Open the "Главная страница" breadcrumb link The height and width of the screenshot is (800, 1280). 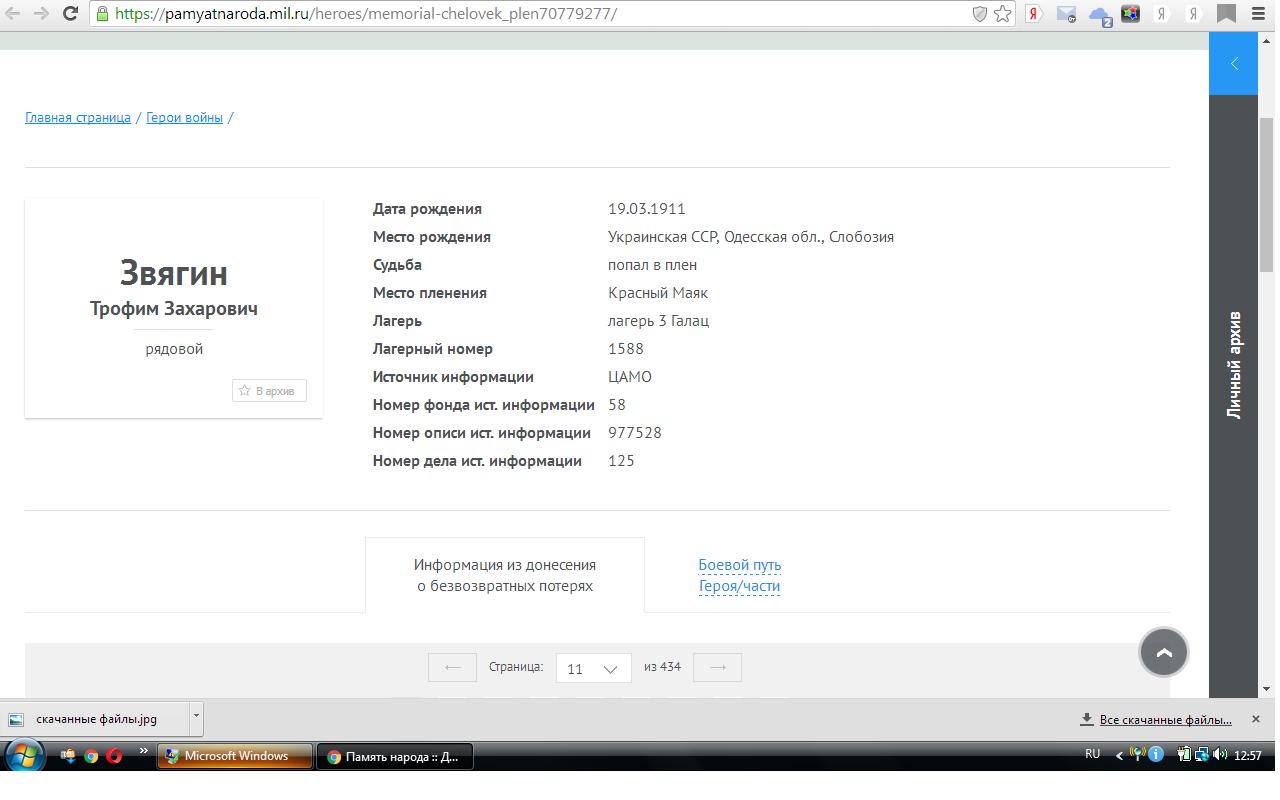(x=78, y=118)
